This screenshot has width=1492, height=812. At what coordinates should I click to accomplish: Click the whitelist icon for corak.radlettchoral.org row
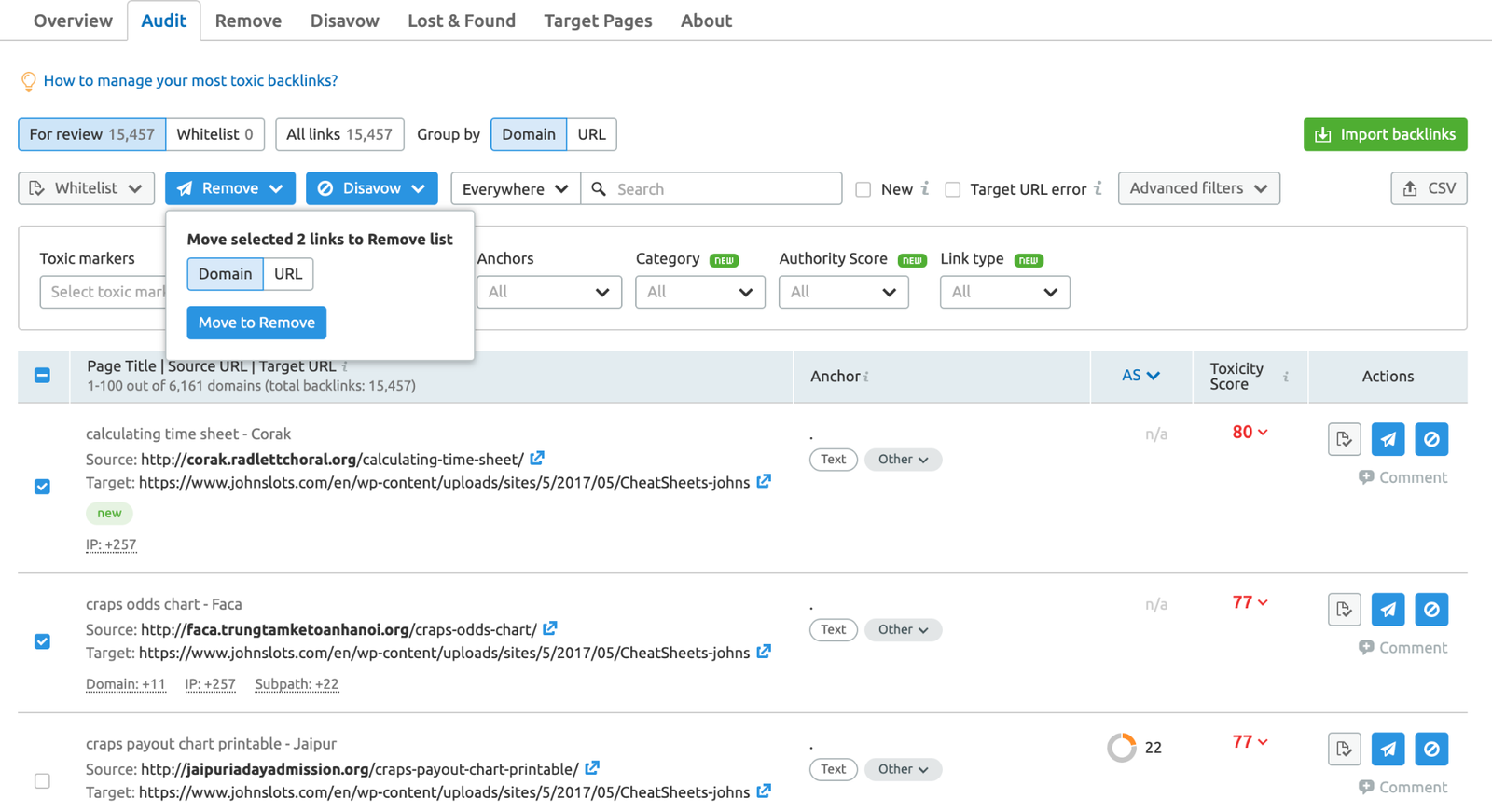(x=1344, y=439)
